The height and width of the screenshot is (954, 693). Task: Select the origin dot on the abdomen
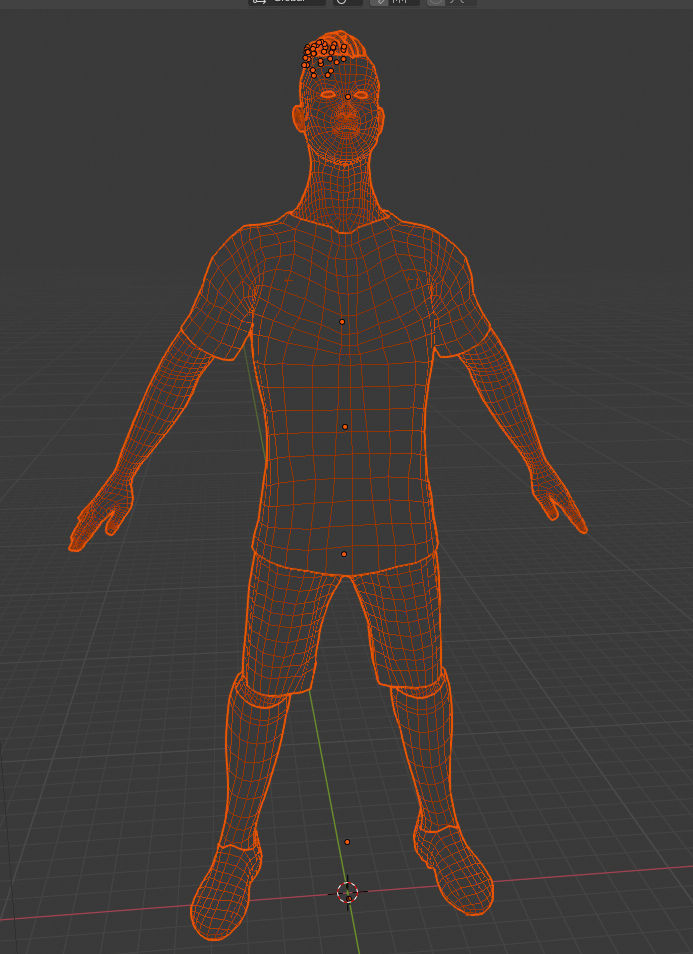(x=345, y=427)
